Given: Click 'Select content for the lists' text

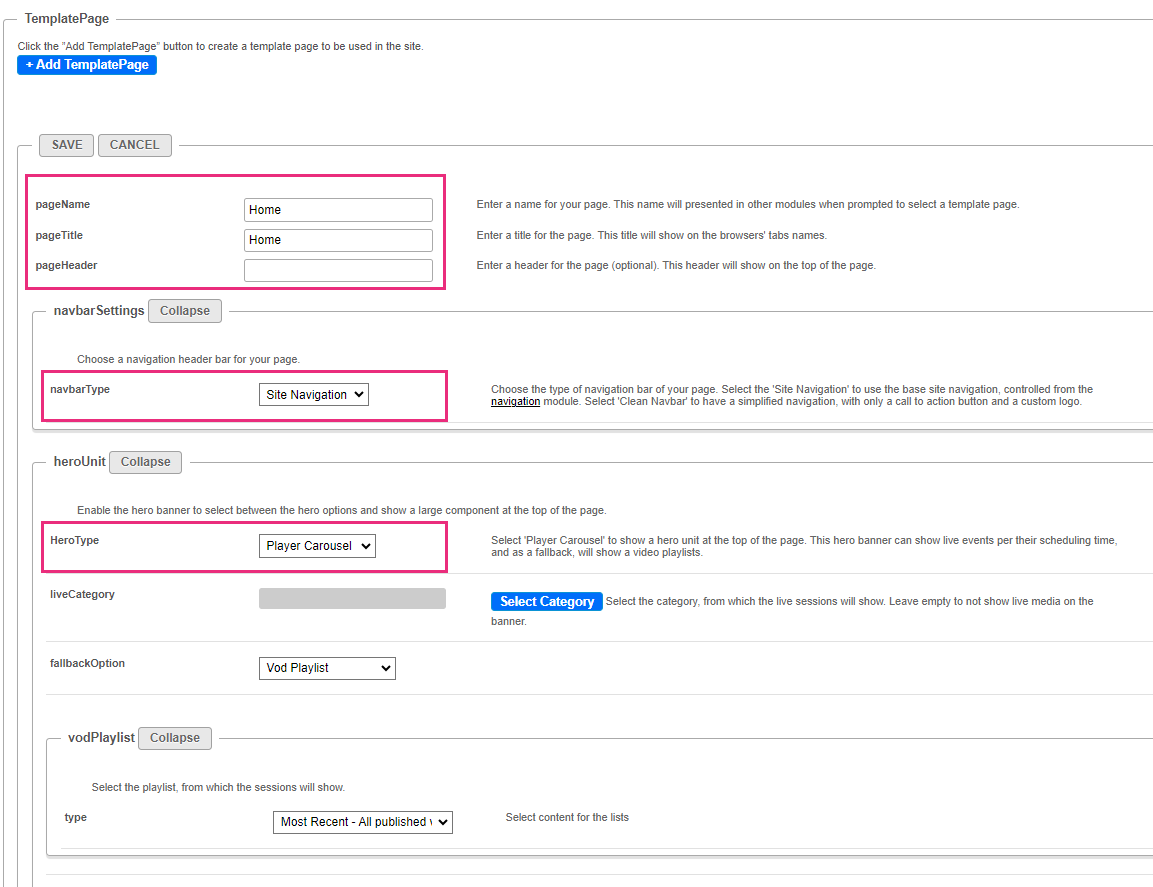Looking at the screenshot, I should [567, 817].
